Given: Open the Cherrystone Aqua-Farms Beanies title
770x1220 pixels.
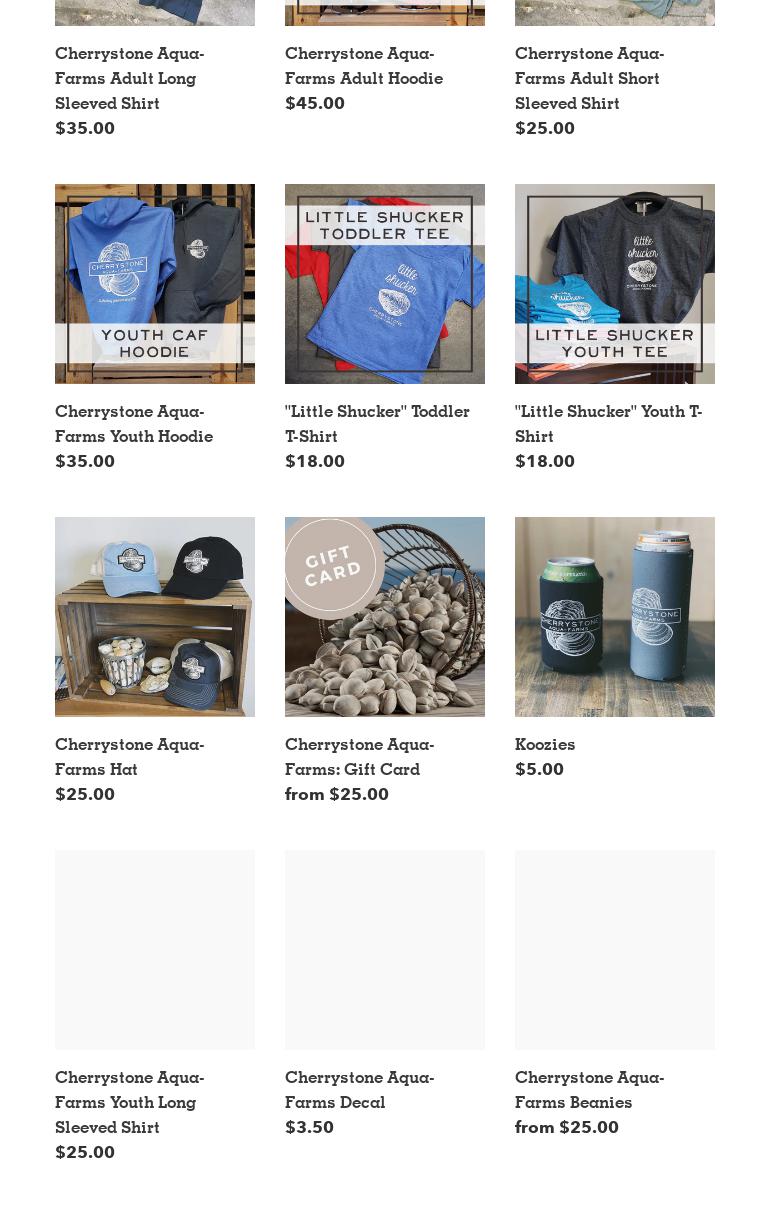Looking at the screenshot, I should [x=590, y=1089].
